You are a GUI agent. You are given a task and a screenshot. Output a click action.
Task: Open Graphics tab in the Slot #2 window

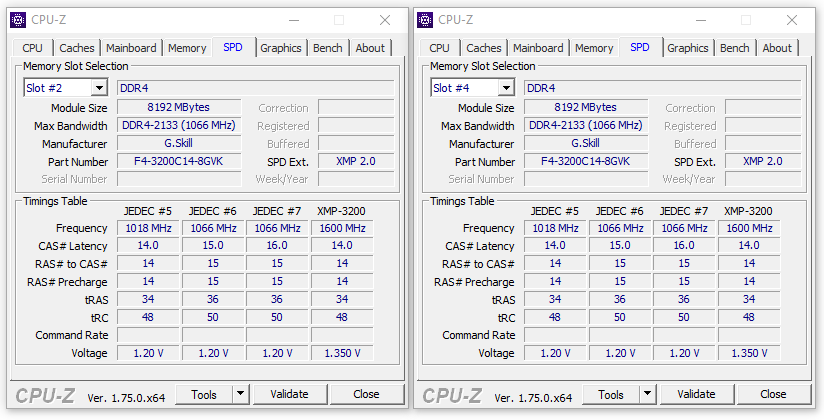(x=281, y=48)
